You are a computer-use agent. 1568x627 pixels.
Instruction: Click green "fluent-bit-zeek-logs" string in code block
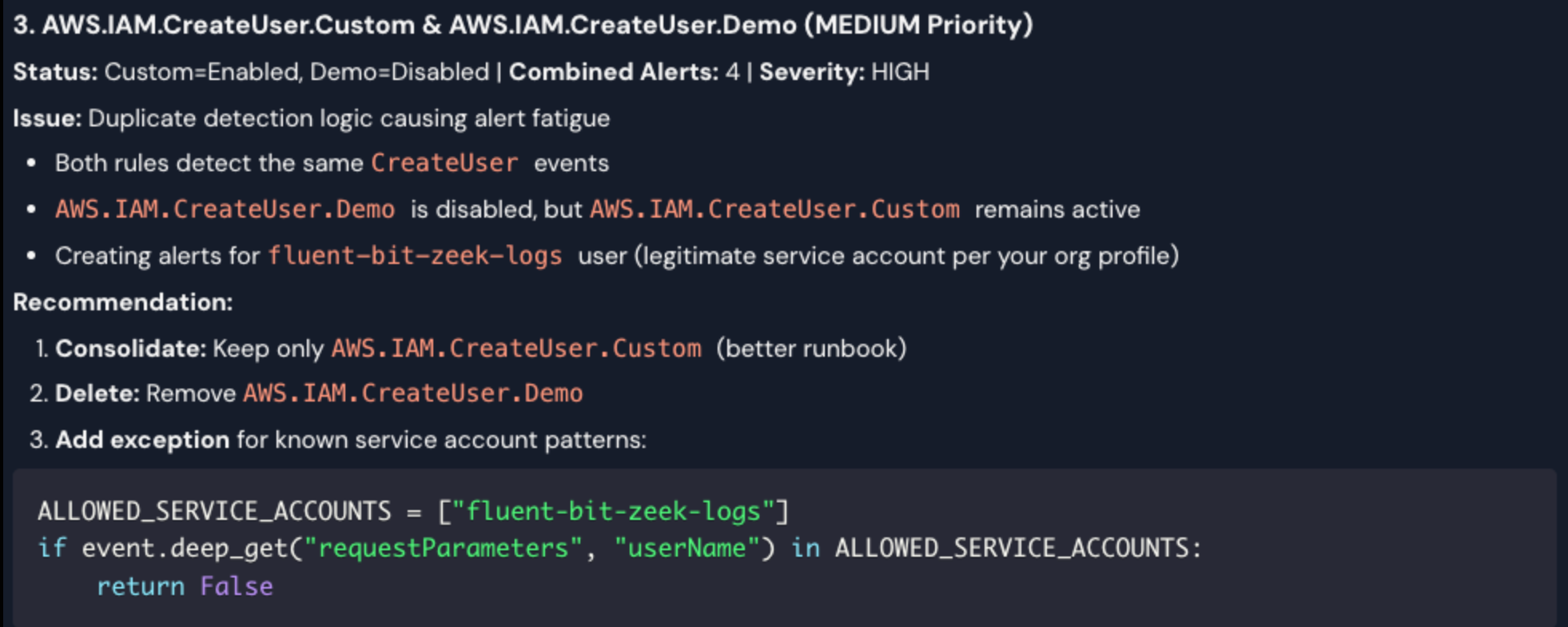click(x=613, y=511)
